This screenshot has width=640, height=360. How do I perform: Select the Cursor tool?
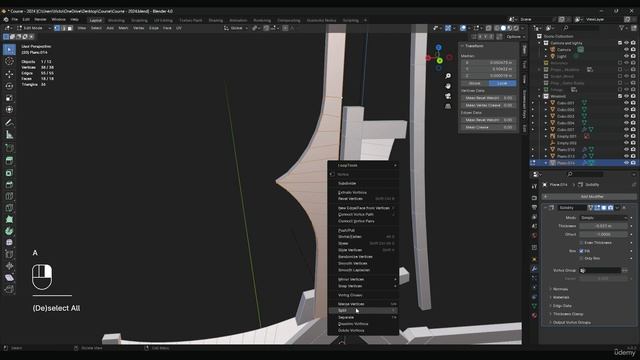[x=9, y=61]
